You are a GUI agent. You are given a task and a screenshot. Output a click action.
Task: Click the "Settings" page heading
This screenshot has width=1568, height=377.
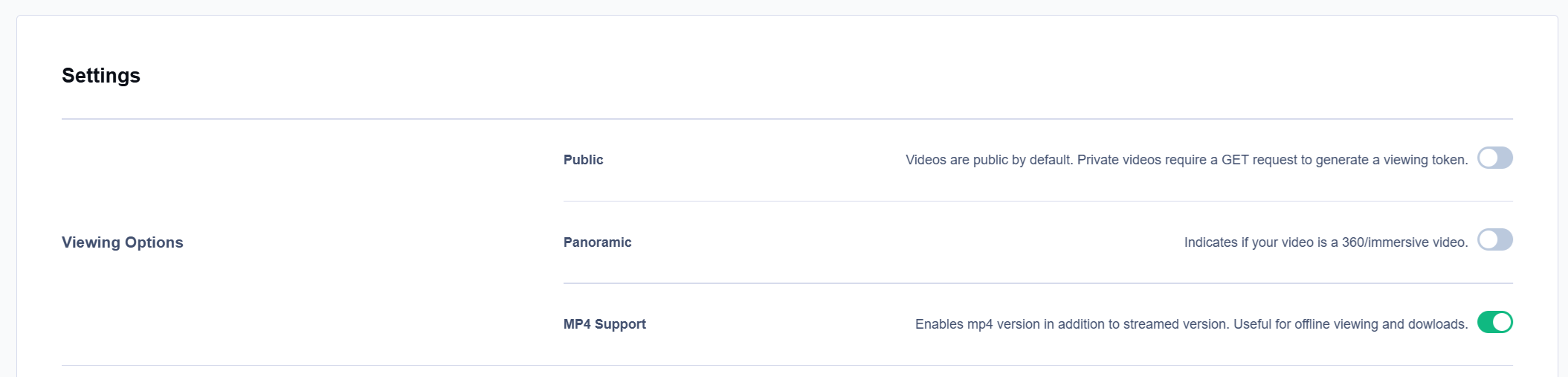(101, 76)
